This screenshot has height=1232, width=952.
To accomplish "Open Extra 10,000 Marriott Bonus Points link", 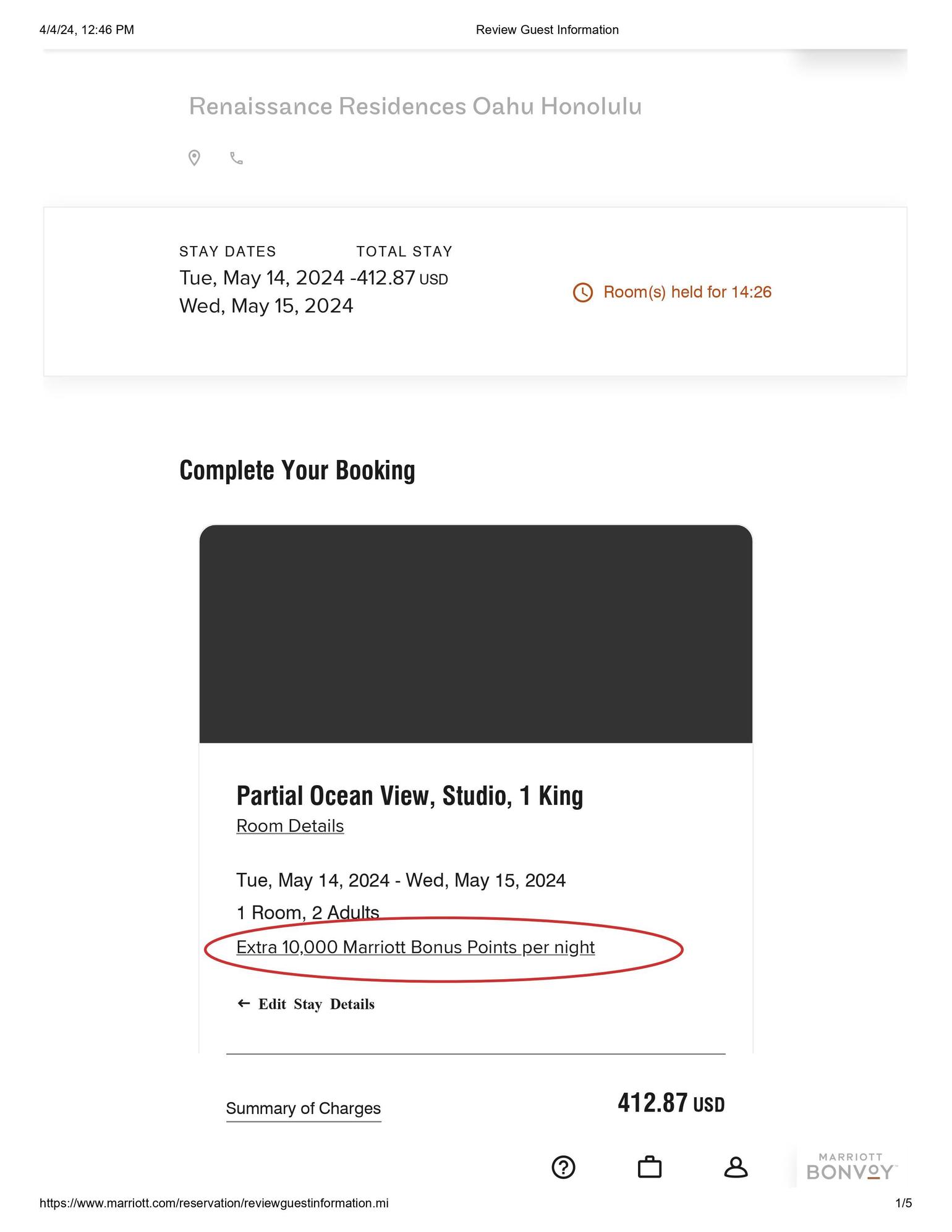I will coord(415,947).
